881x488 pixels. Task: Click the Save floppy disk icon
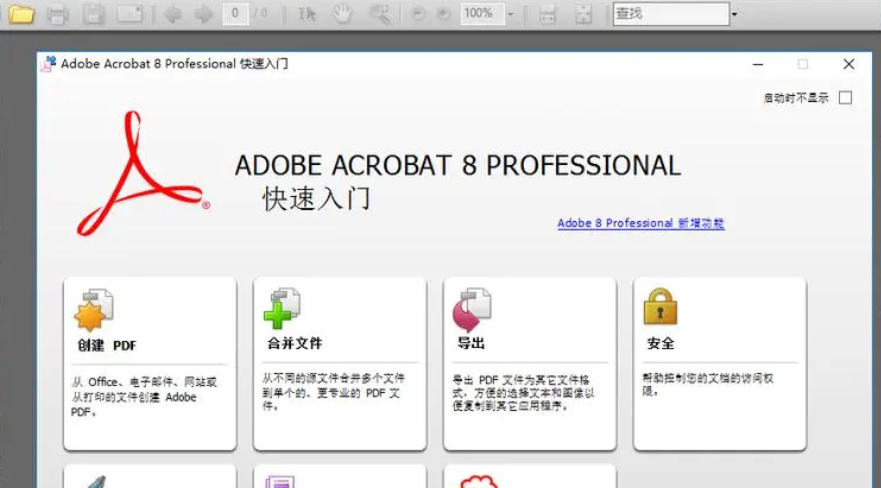(93, 15)
